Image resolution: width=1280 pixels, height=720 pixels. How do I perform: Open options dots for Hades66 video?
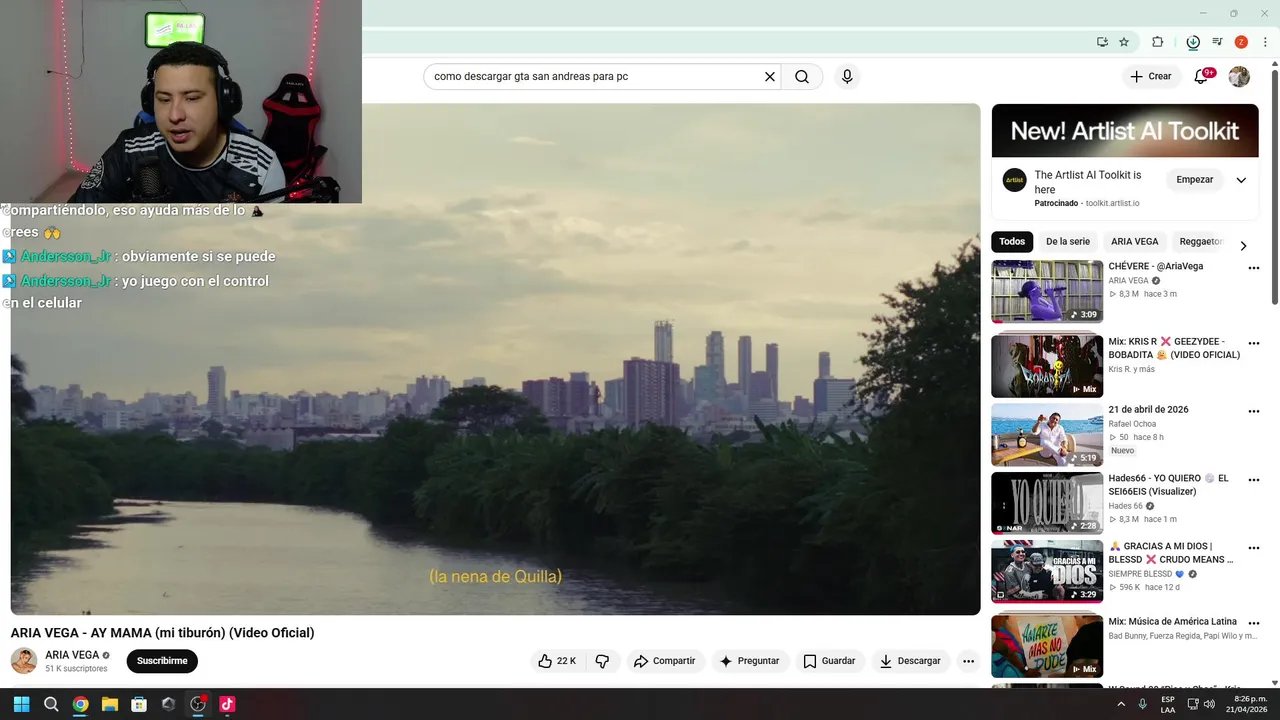pos(1254,480)
